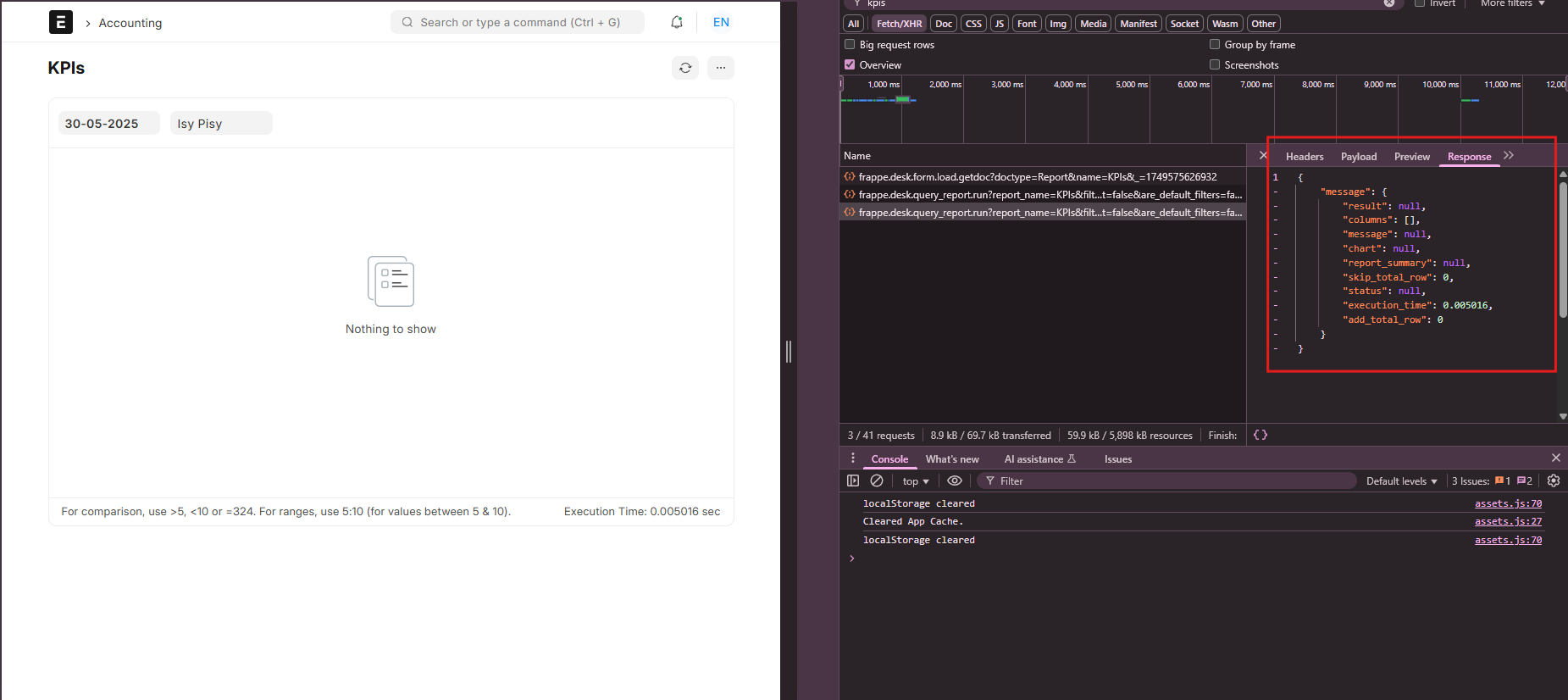Screen dimensions: 1568x700
Task: Close the request details panel
Action: [1263, 156]
